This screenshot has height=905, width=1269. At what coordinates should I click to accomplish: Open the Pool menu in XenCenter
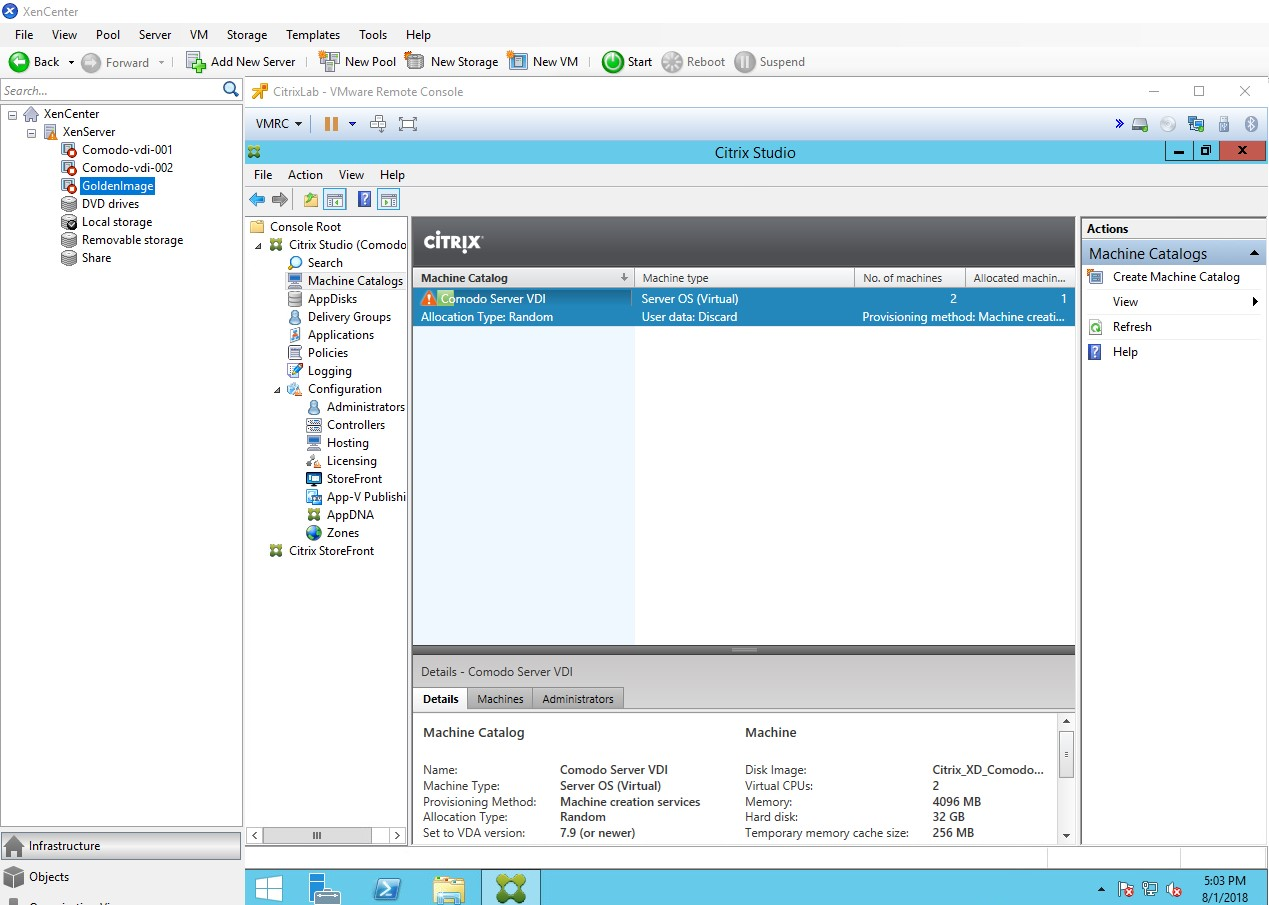tap(108, 35)
